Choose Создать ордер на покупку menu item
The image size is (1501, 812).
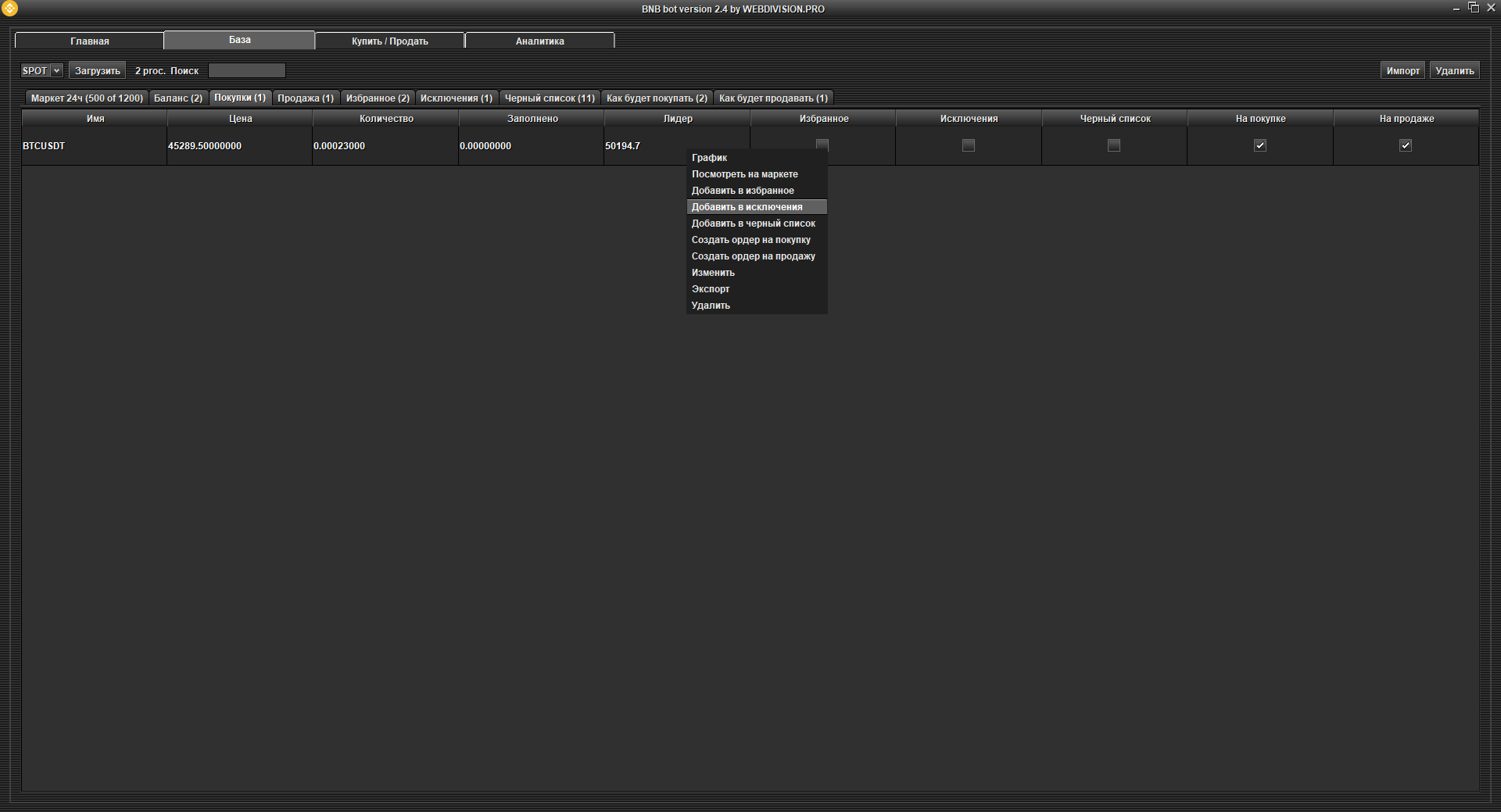click(750, 240)
